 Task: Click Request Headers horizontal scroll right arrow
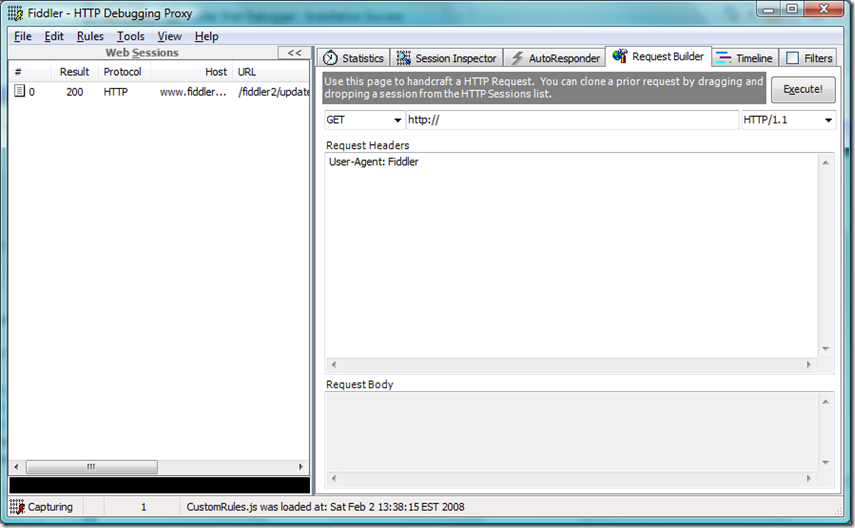click(809, 364)
